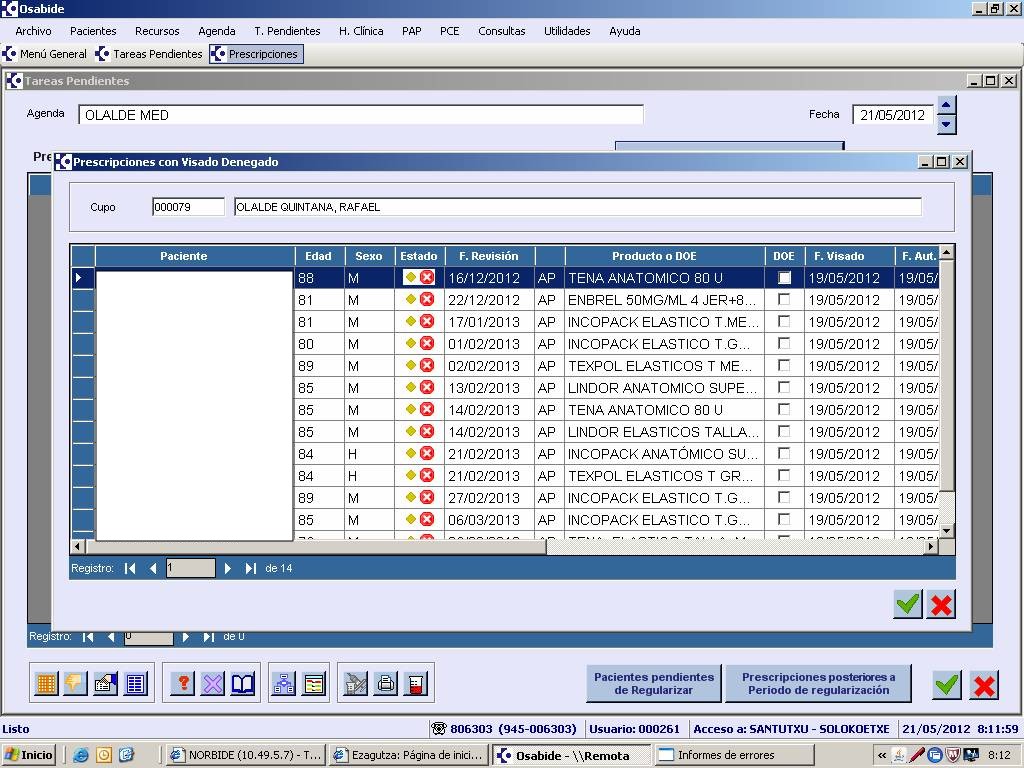The height and width of the screenshot is (768, 1024).
Task: Click the printer icon in bottom toolbar
Action: [385, 684]
